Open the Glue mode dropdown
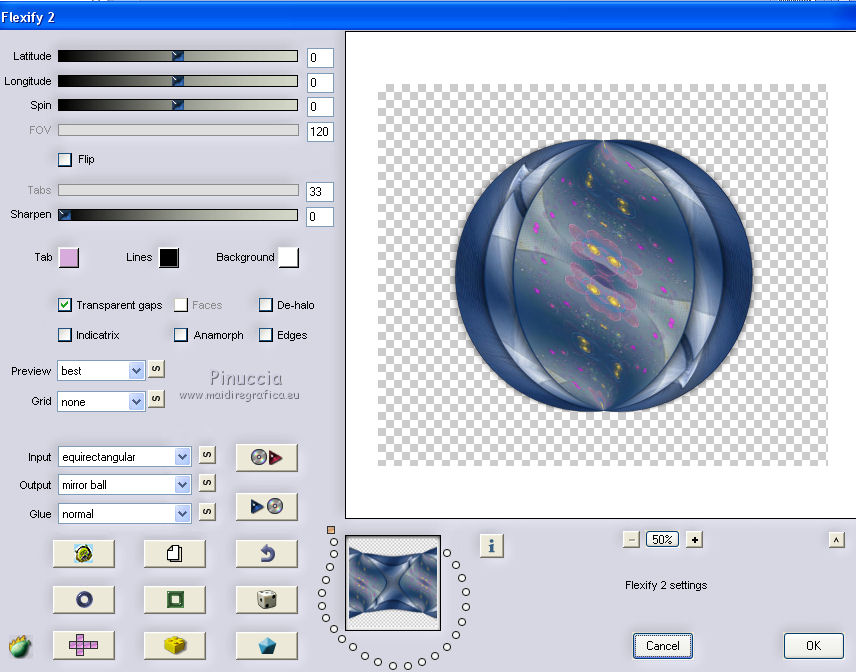 click(x=124, y=514)
